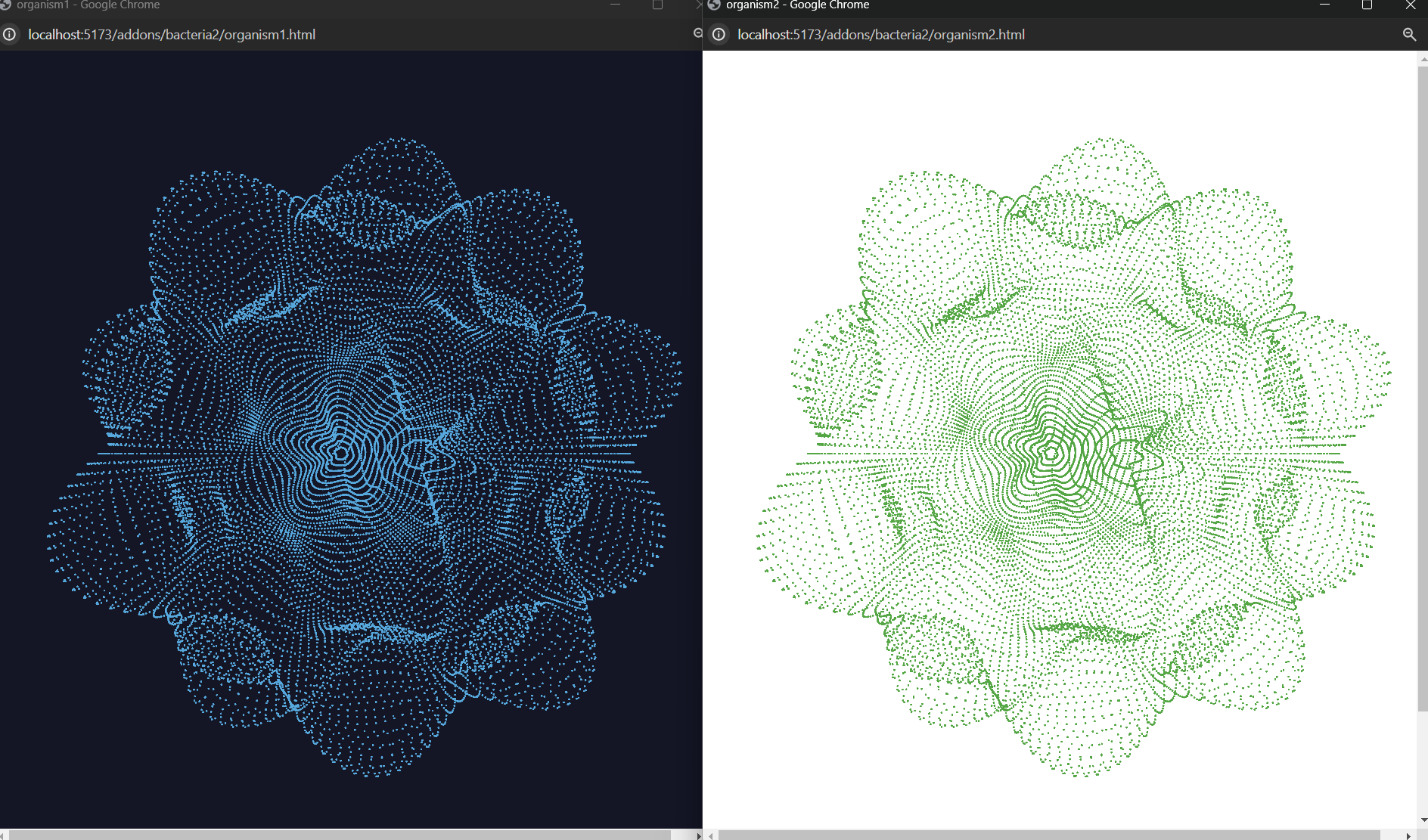Minimize the organism1 Chrome window
This screenshot has height=840, width=1428.
[x=615, y=5]
